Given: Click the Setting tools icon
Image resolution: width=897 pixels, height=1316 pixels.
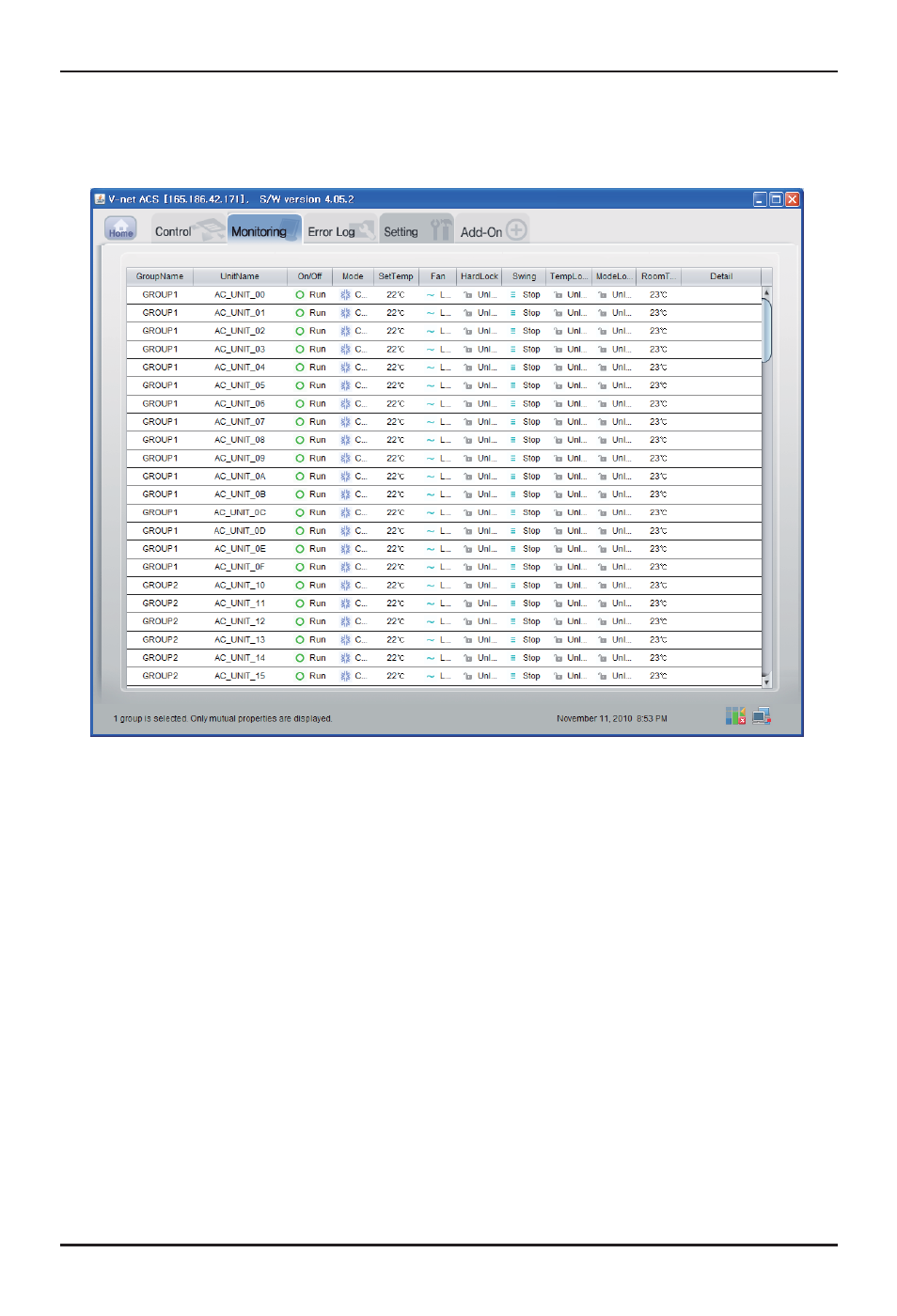Looking at the screenshot, I should [440, 229].
